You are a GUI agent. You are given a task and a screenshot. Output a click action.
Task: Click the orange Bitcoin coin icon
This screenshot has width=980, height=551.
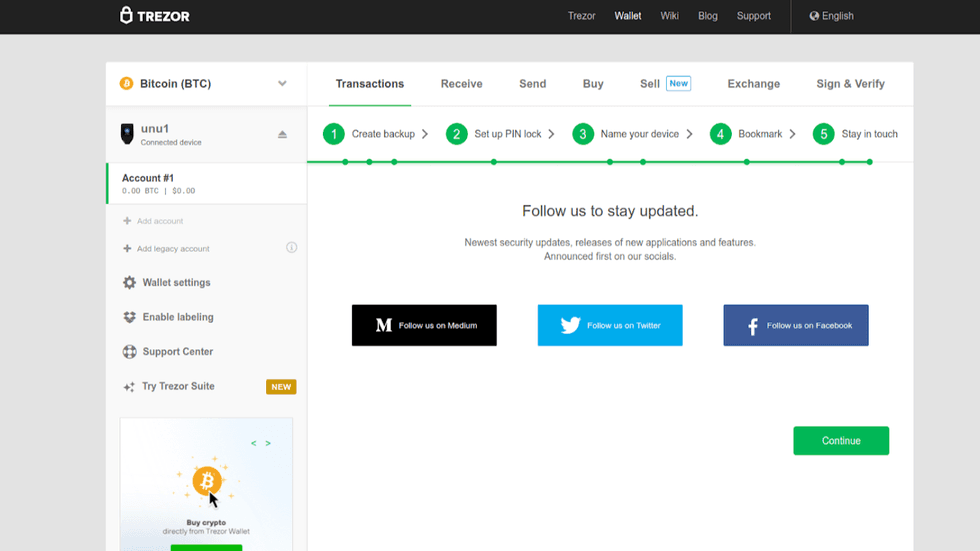pos(126,84)
